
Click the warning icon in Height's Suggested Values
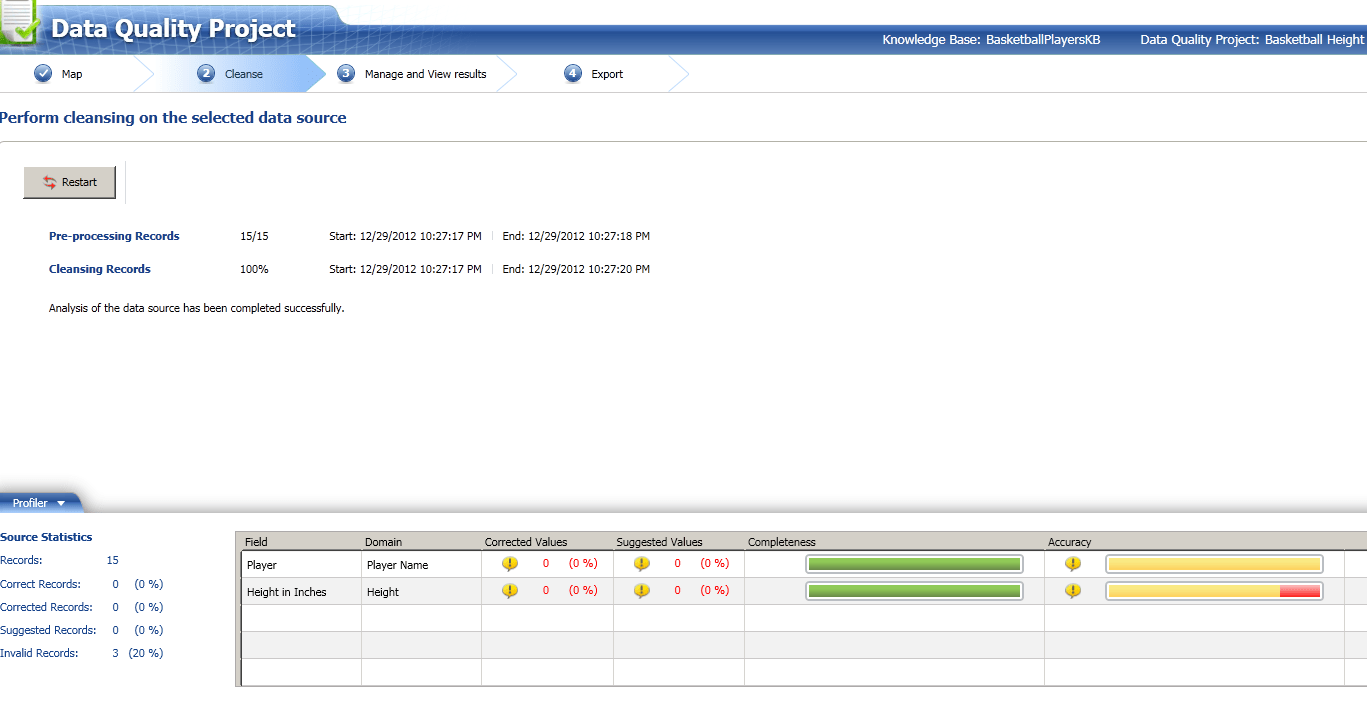click(x=643, y=590)
